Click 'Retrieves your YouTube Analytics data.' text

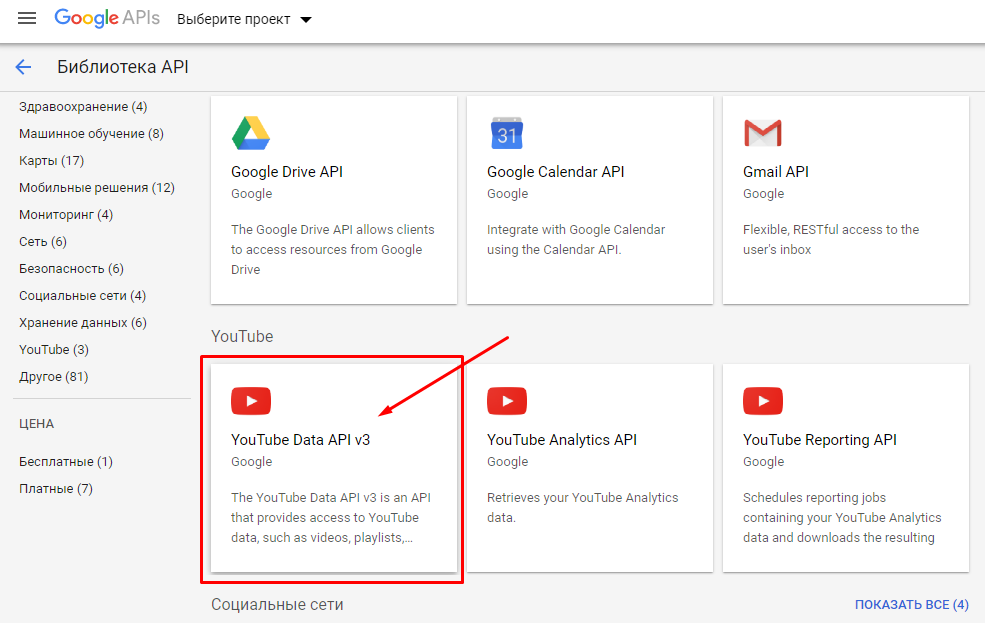point(582,507)
